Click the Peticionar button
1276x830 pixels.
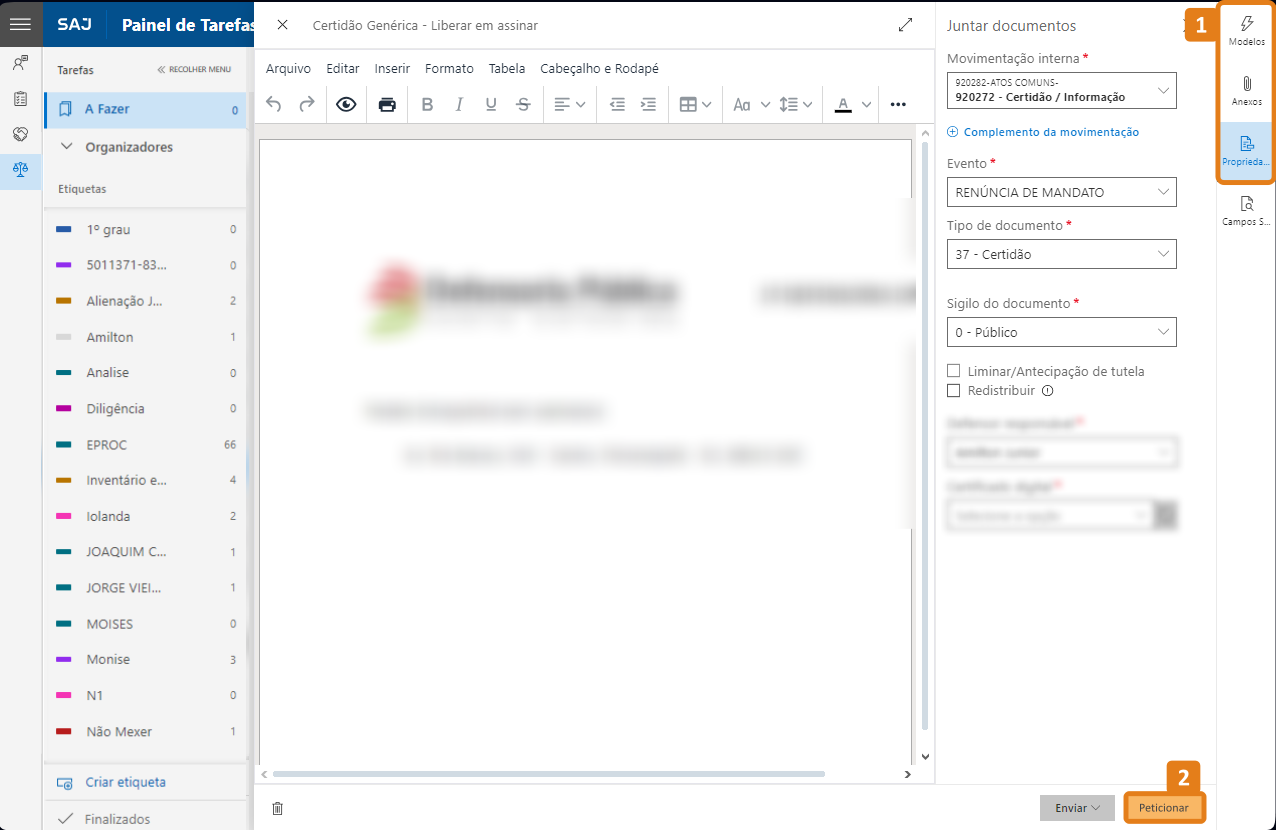click(x=1164, y=808)
